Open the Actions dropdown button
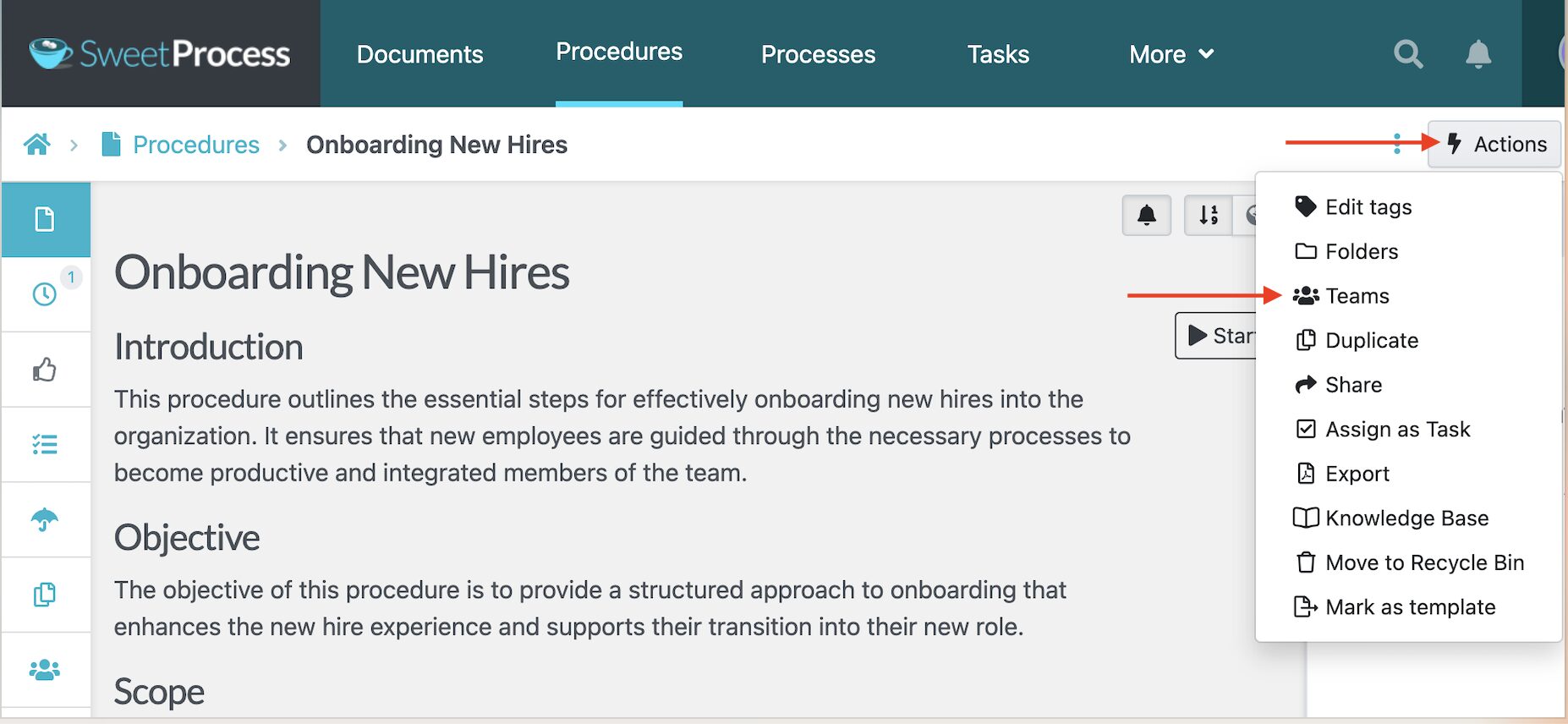1568x724 pixels. pos(1494,144)
